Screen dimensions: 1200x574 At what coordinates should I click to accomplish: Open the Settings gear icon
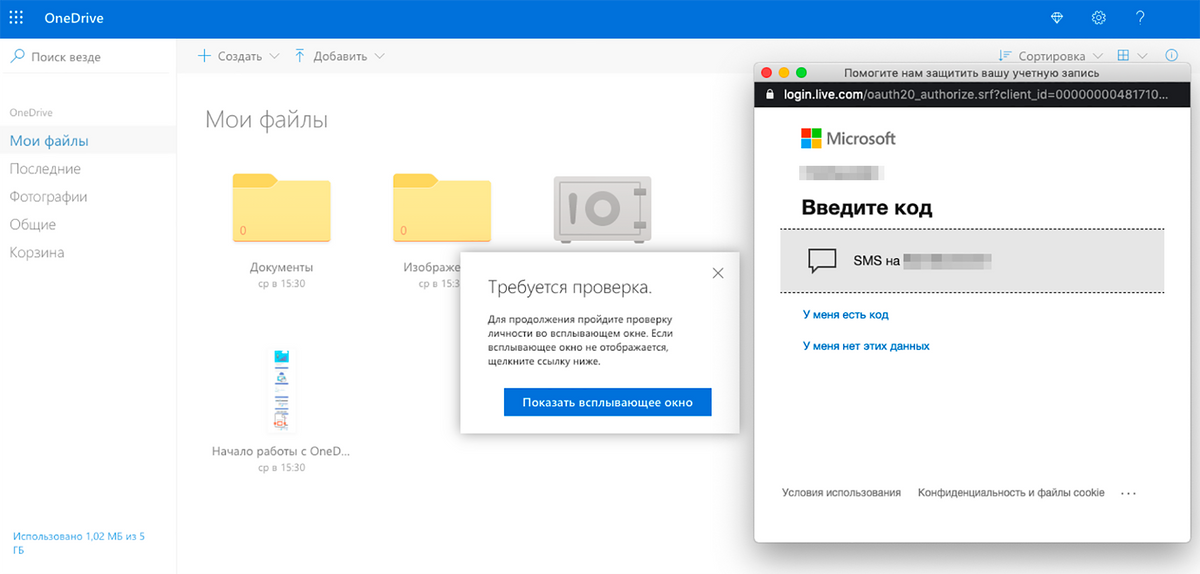pos(1099,18)
